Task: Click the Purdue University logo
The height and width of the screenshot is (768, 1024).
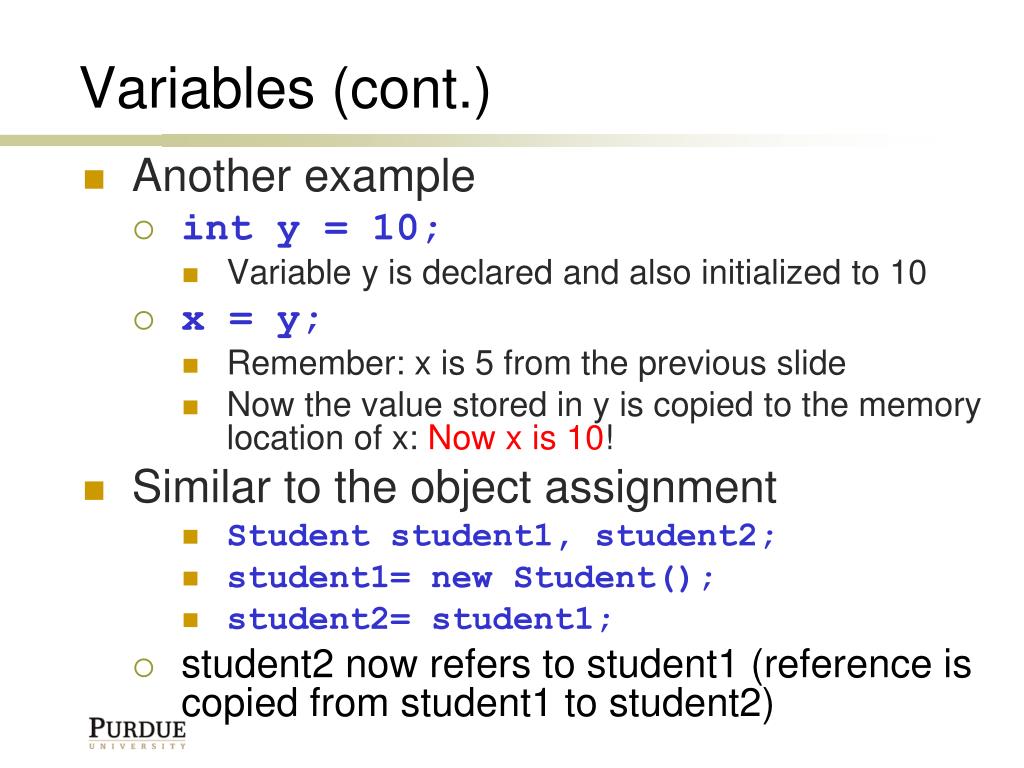Action: pyautogui.click(x=137, y=732)
